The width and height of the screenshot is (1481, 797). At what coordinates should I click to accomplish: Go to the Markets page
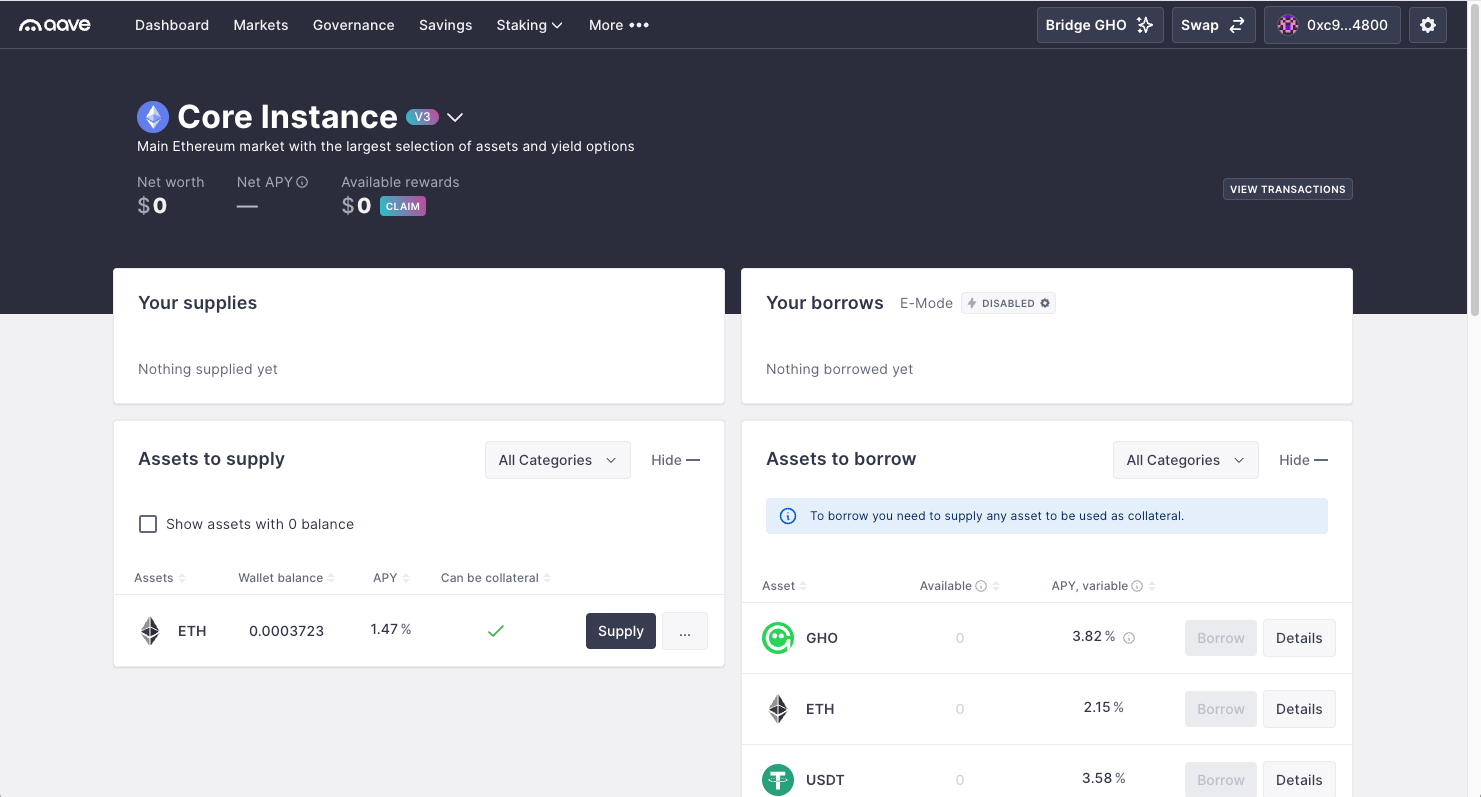pyautogui.click(x=261, y=25)
